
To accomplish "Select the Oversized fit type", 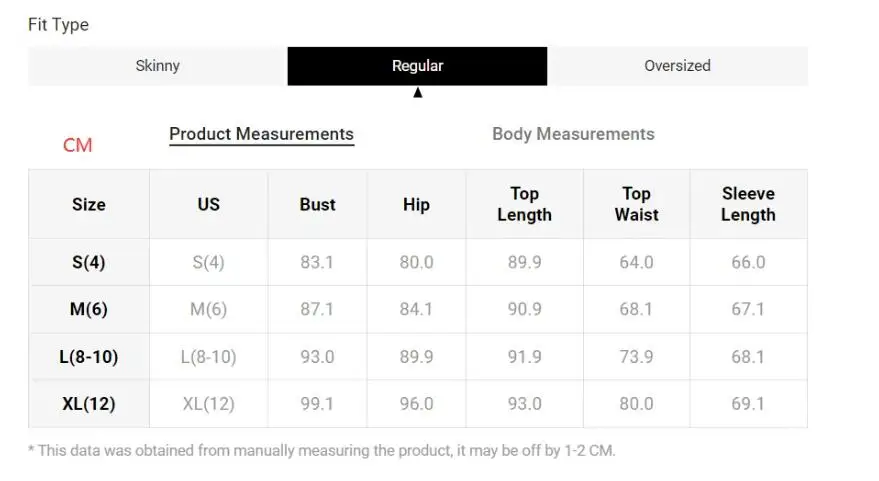I will (x=677, y=66).
